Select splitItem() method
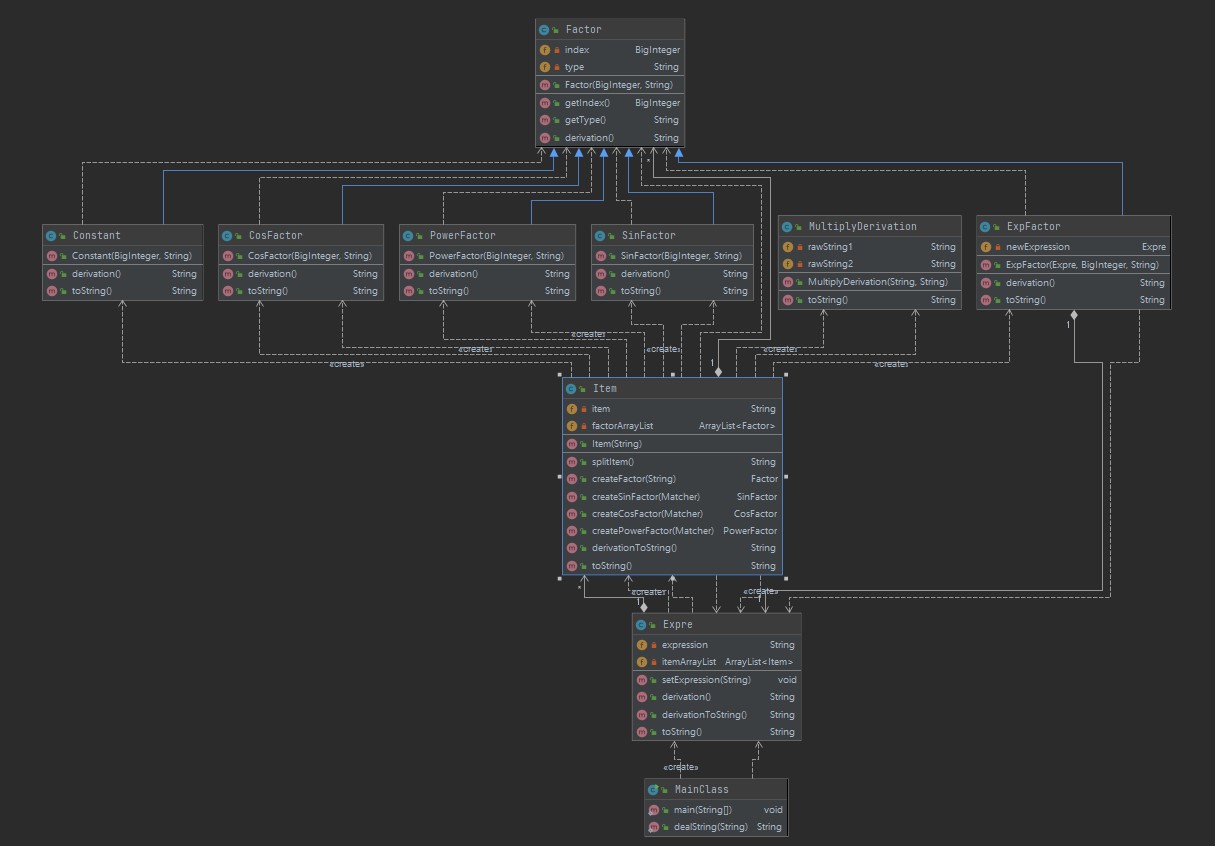Screen dimensions: 1215x846 point(672,462)
